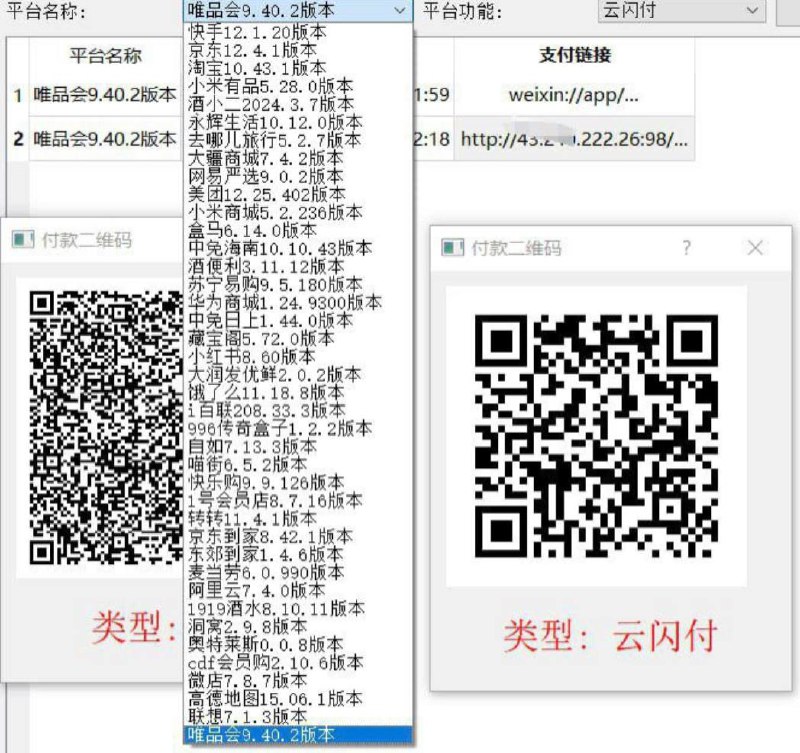Select 酒小二2024.3.7版本 option
The image size is (800, 753).
[297, 104]
